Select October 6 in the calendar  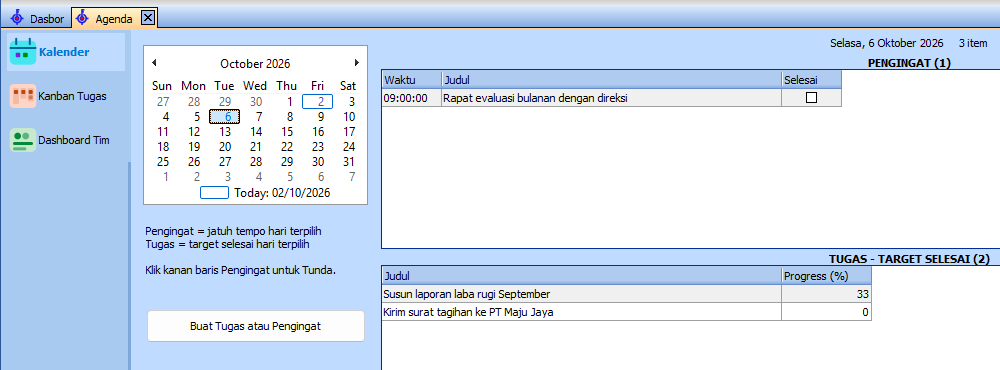(x=224, y=117)
